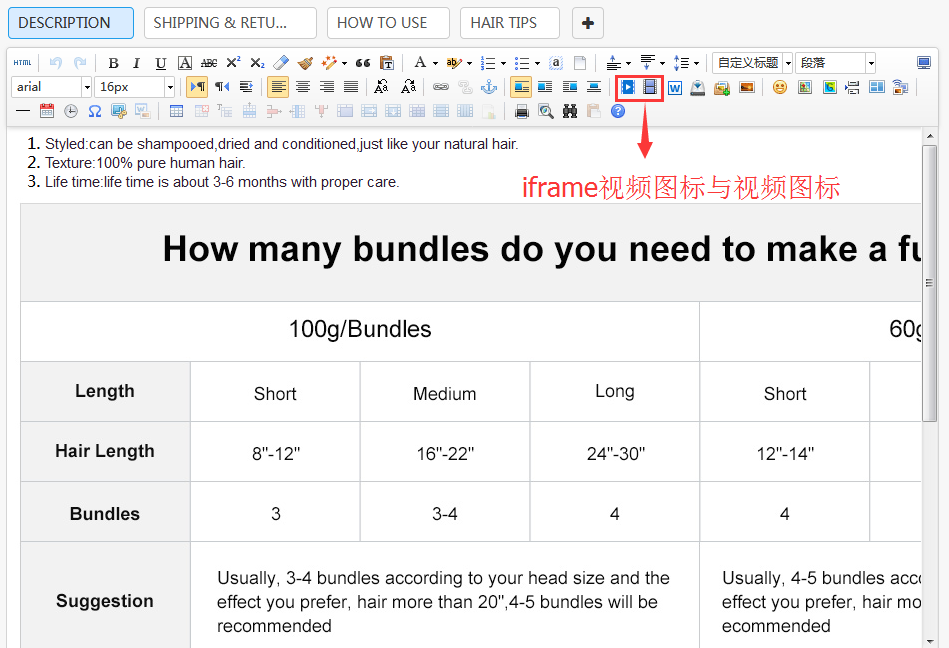
Task: Insert a hyperlink
Action: point(440,87)
